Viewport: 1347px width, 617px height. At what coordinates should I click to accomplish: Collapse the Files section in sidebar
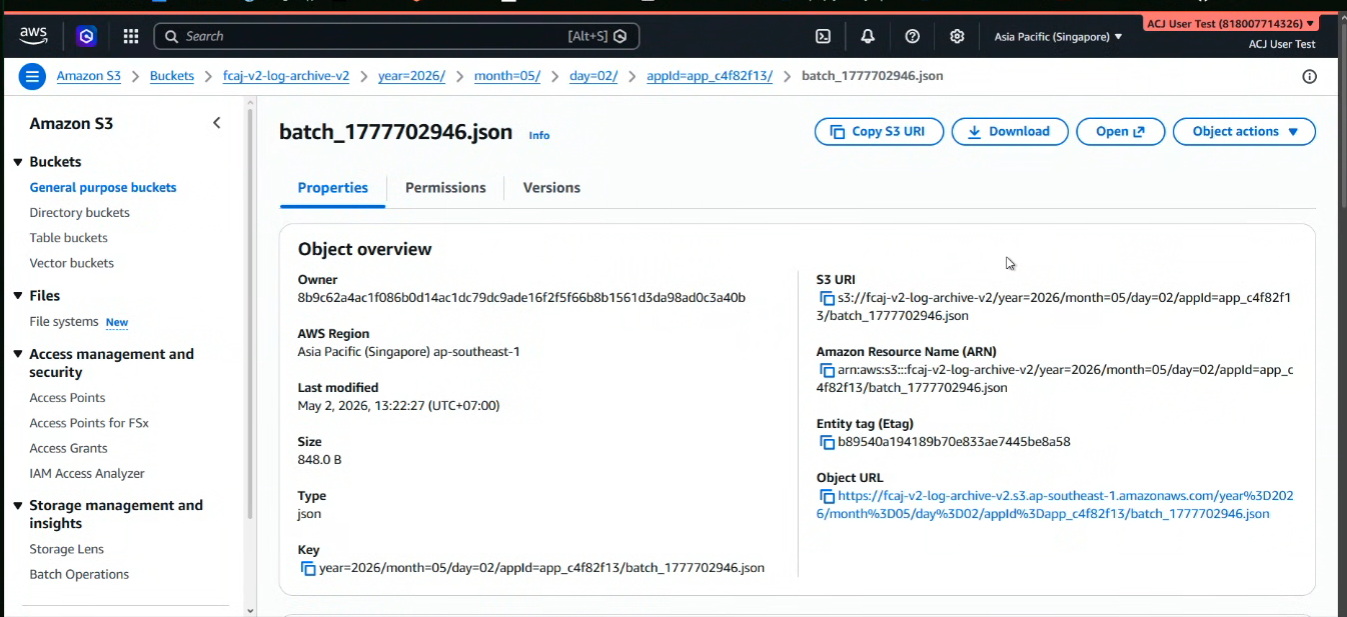(18, 296)
